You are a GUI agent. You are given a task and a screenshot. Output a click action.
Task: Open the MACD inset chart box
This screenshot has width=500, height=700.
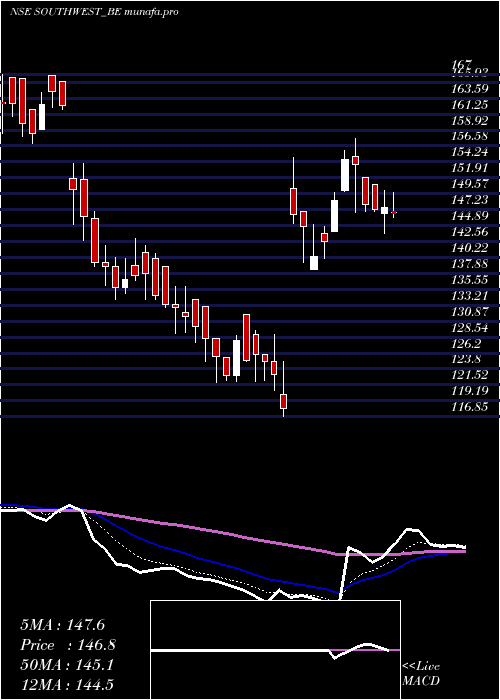pyautogui.click(x=275, y=650)
